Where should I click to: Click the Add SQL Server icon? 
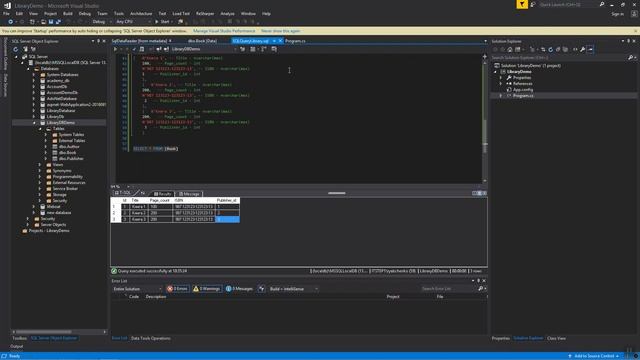(x=25, y=49)
